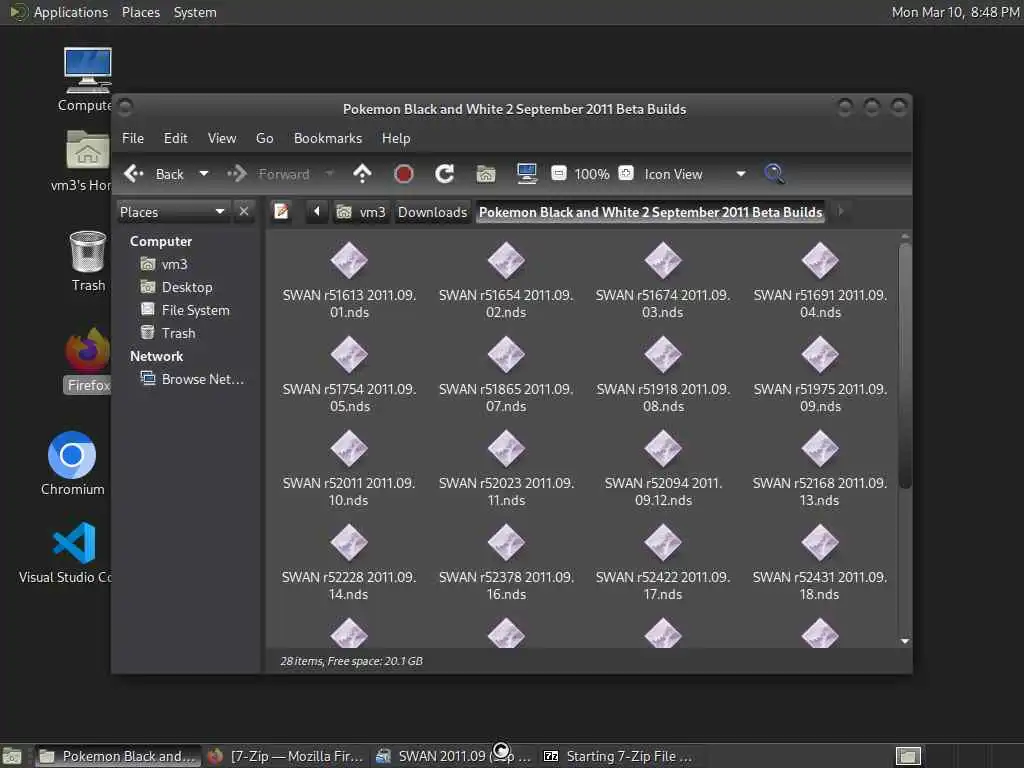1024x768 pixels.
Task: Select SWAN r52378 2011.09.16.nds file icon
Action: tap(506, 543)
